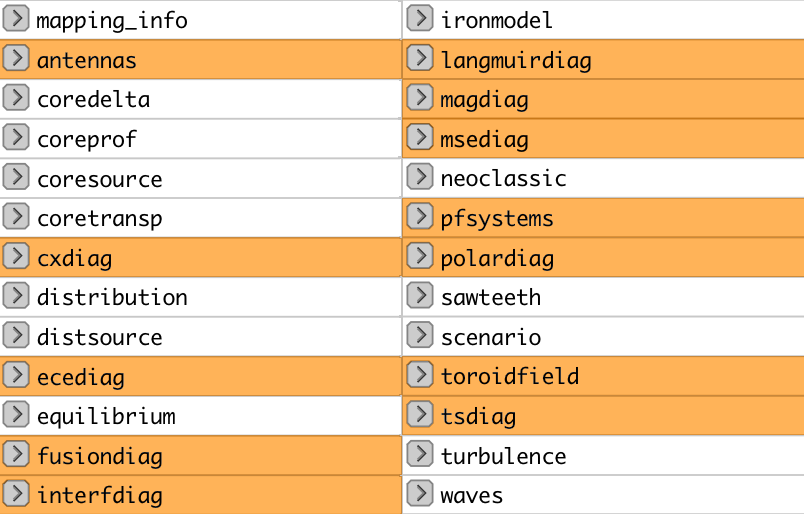
Task: Expand the magdiag disclosure arrow
Action: point(420,98)
